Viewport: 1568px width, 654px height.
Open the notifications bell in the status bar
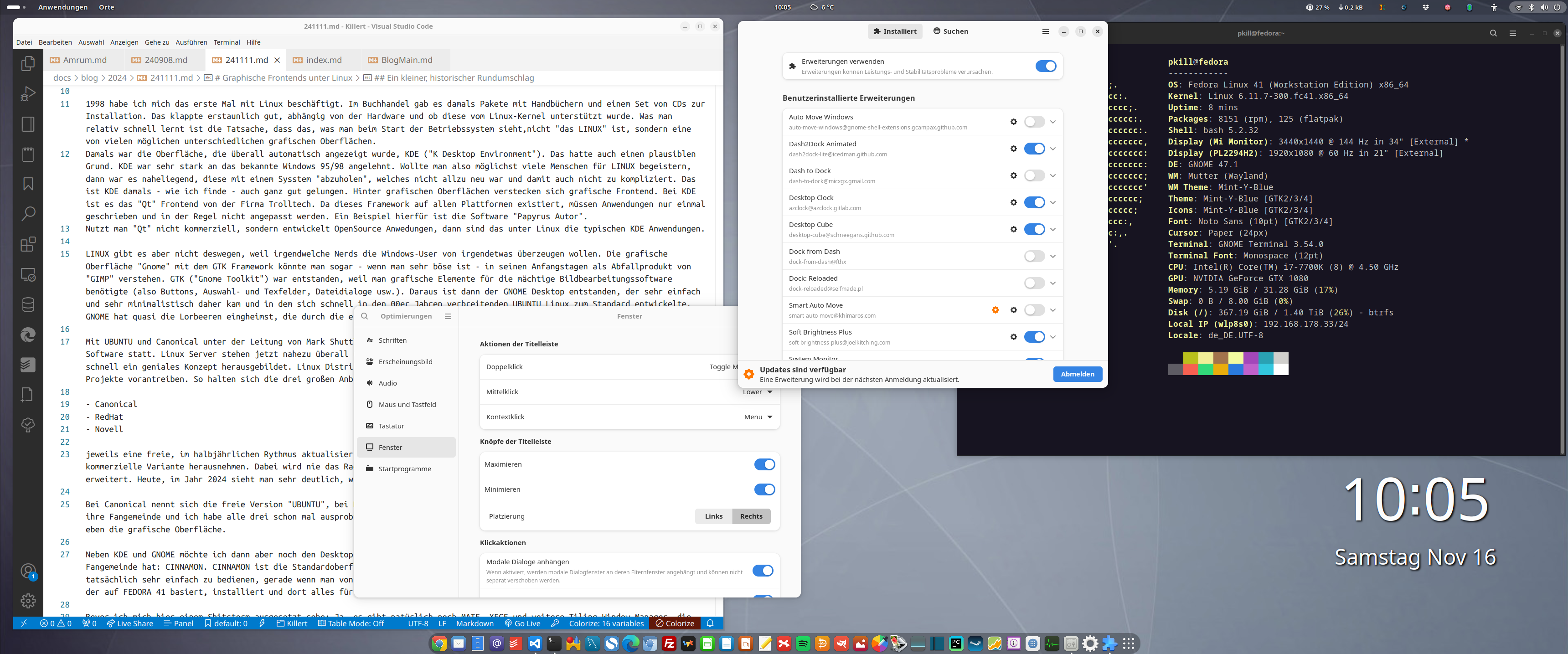[x=710, y=623]
